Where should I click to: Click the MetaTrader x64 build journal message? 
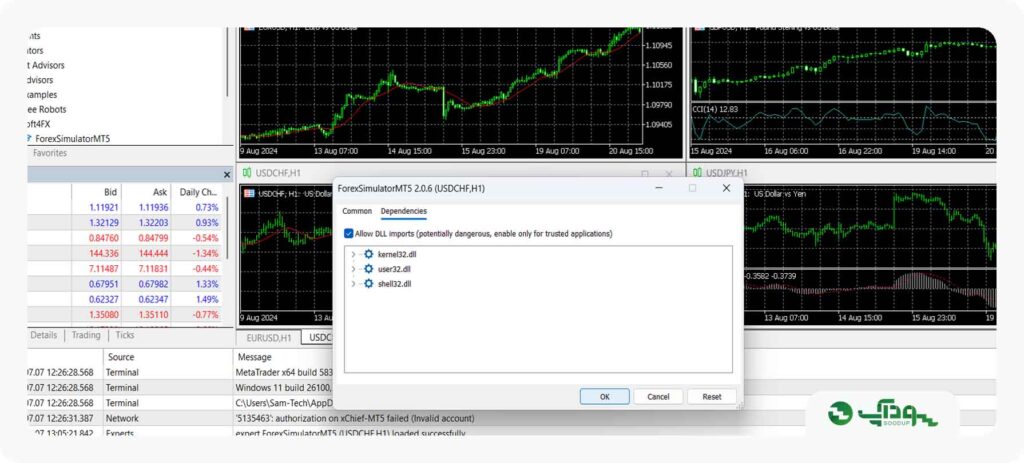pos(284,372)
